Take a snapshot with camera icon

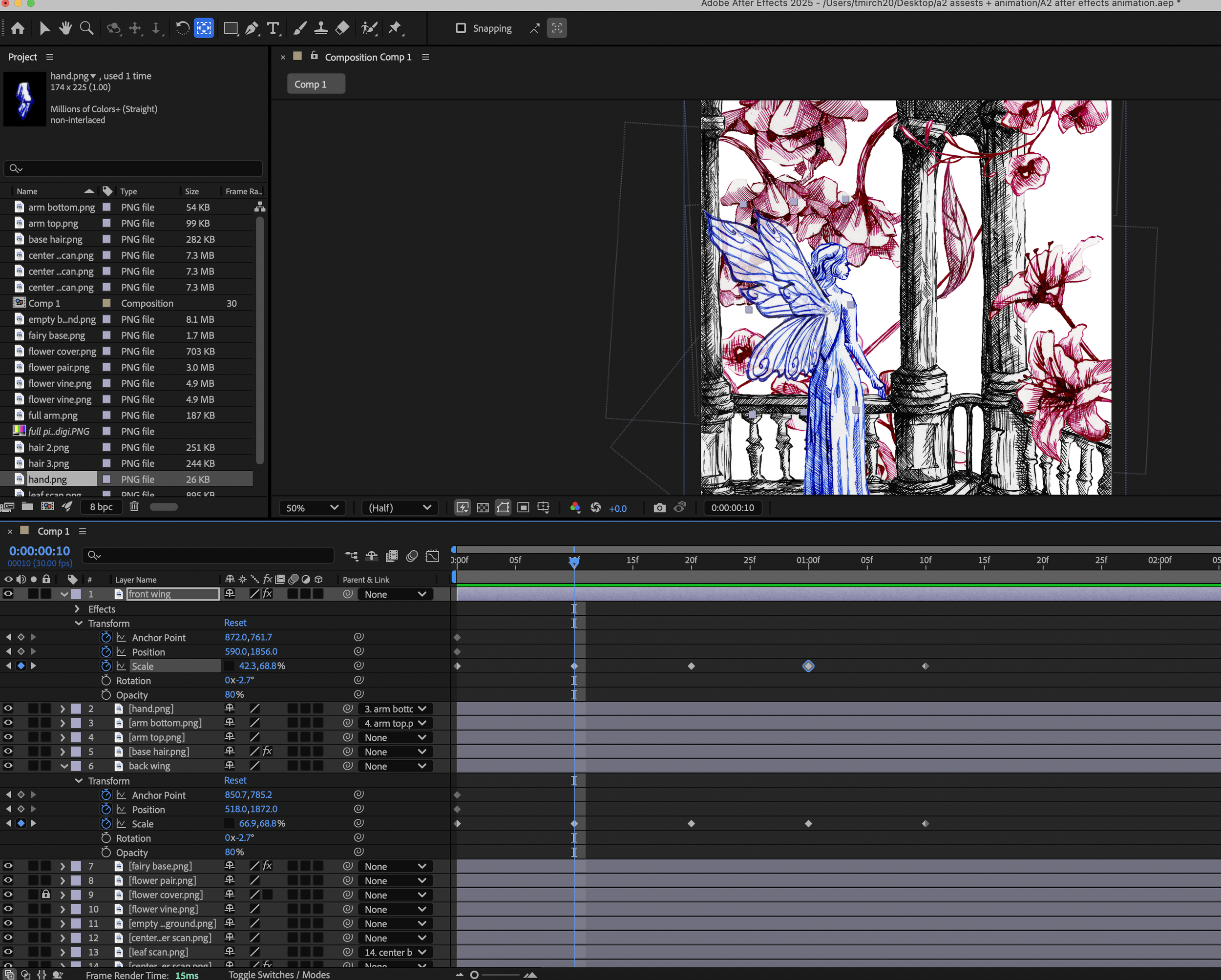[x=659, y=508]
